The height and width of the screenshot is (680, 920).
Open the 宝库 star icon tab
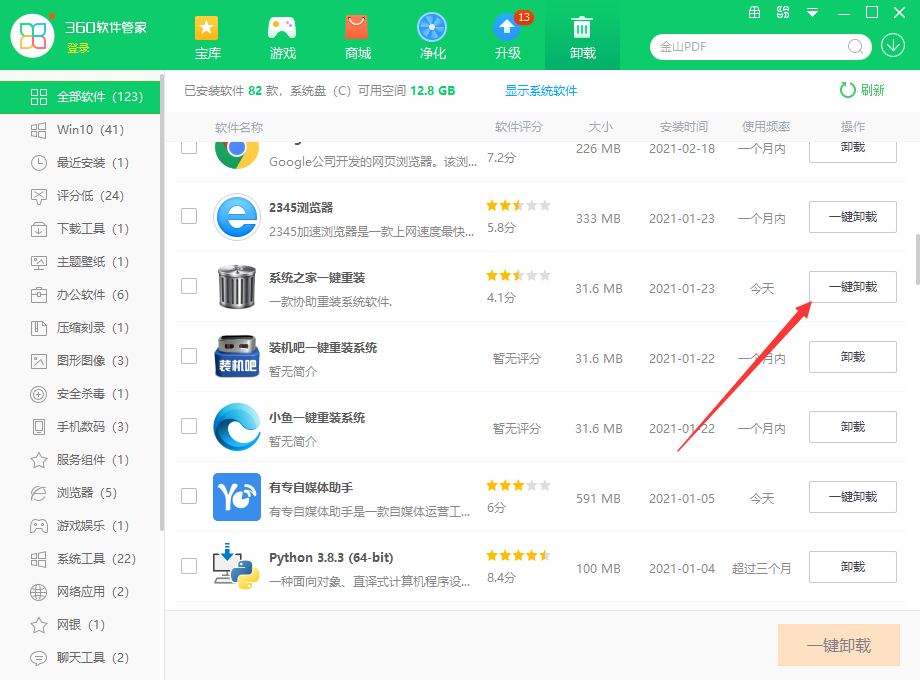pos(207,36)
